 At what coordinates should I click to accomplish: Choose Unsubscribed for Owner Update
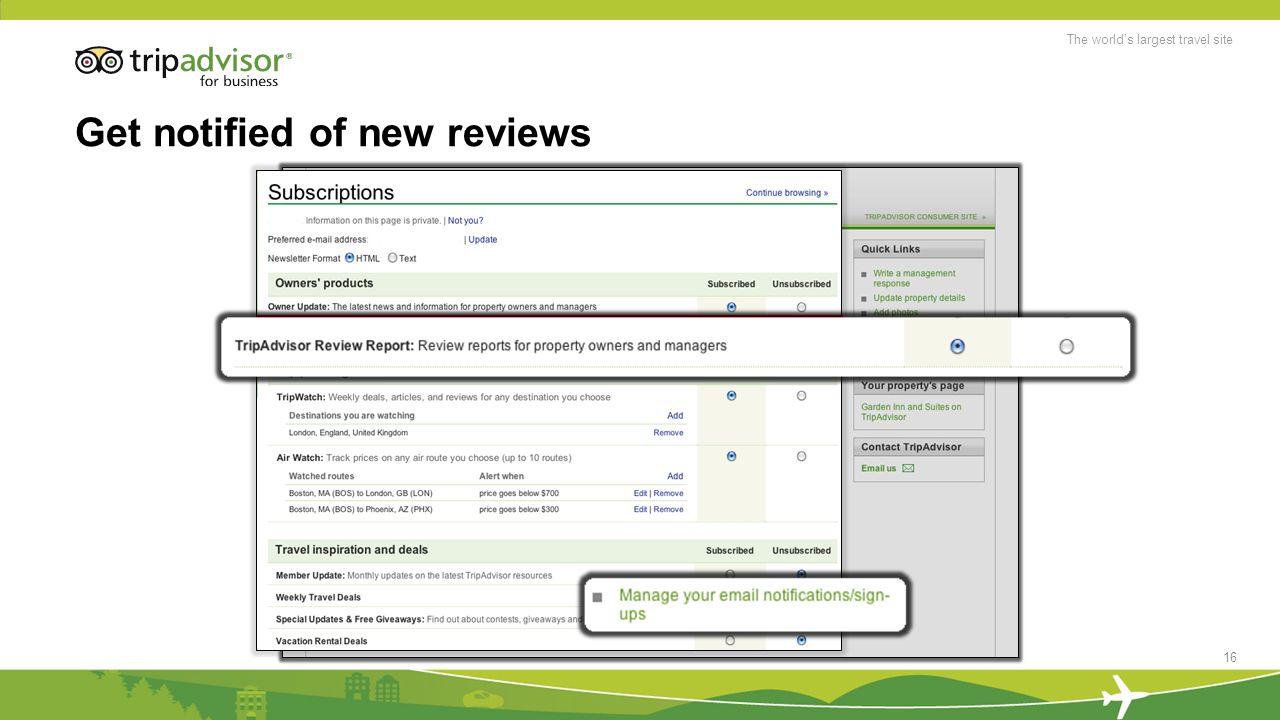click(802, 307)
